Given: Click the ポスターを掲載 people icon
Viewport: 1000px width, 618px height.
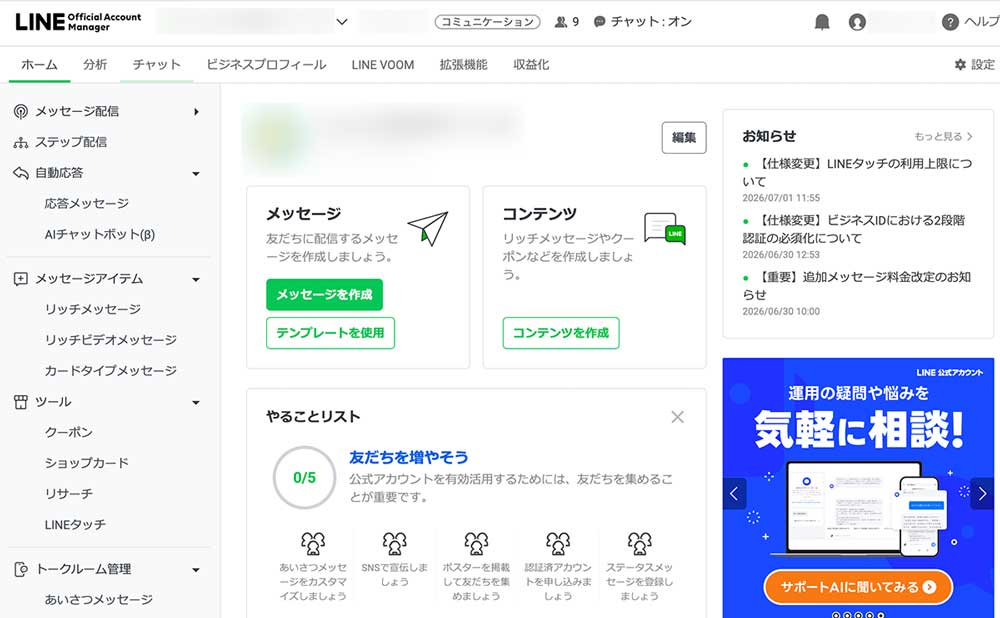Looking at the screenshot, I should pyautogui.click(x=476, y=544).
